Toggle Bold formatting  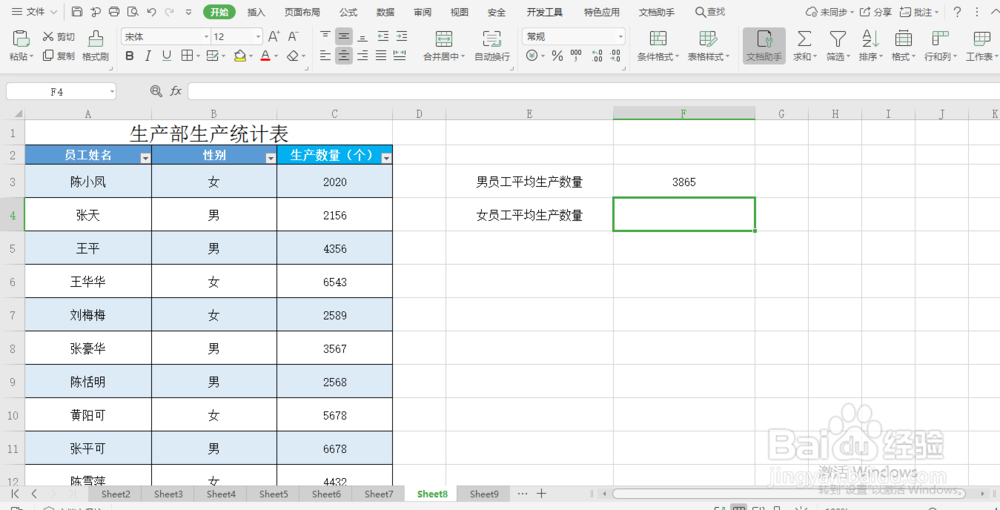(129, 56)
